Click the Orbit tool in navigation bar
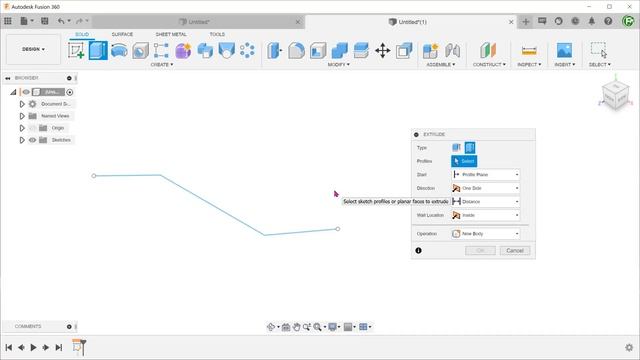This screenshot has height=360, width=640. click(271, 327)
